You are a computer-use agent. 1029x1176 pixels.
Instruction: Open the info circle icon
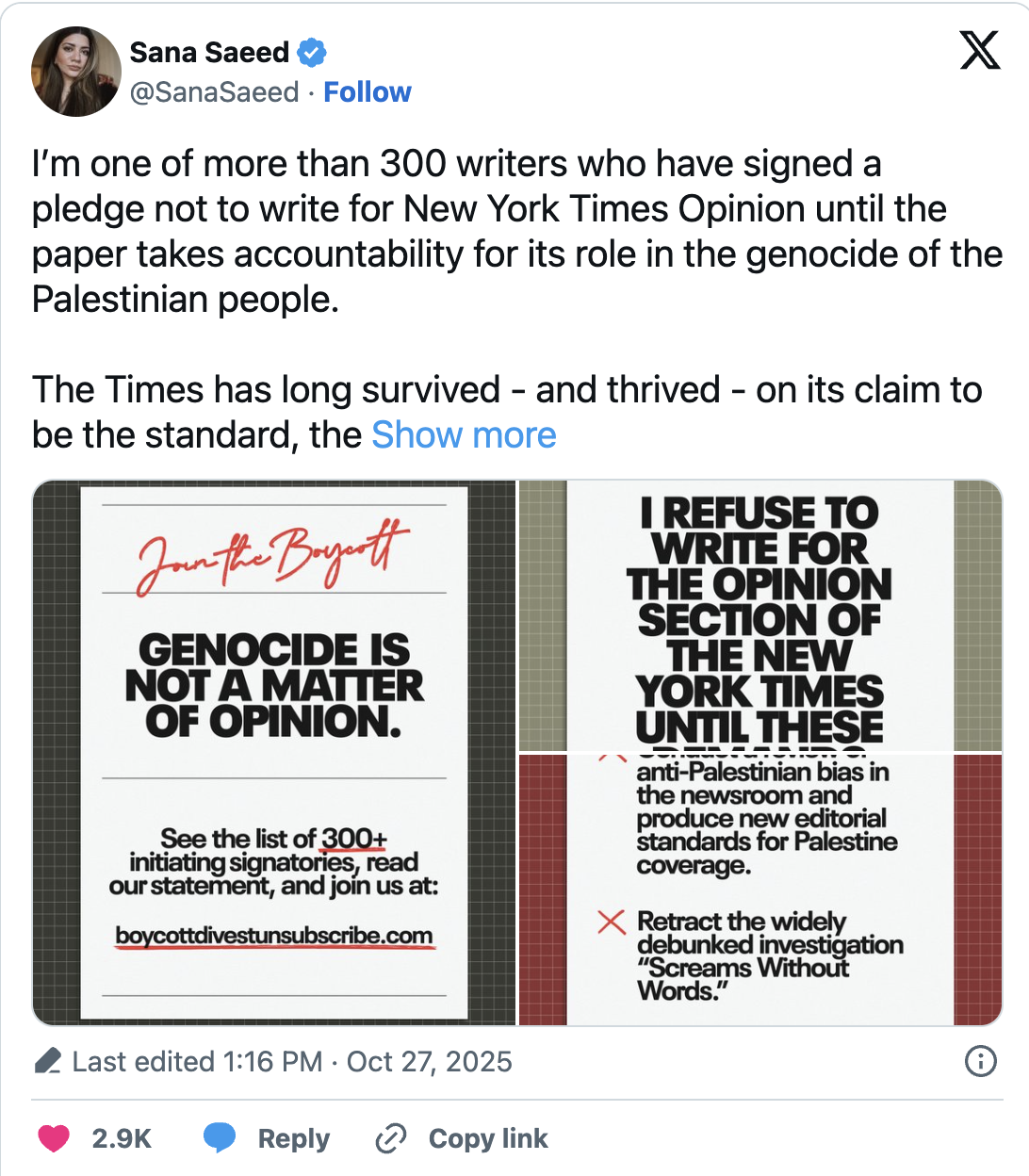point(981,1061)
